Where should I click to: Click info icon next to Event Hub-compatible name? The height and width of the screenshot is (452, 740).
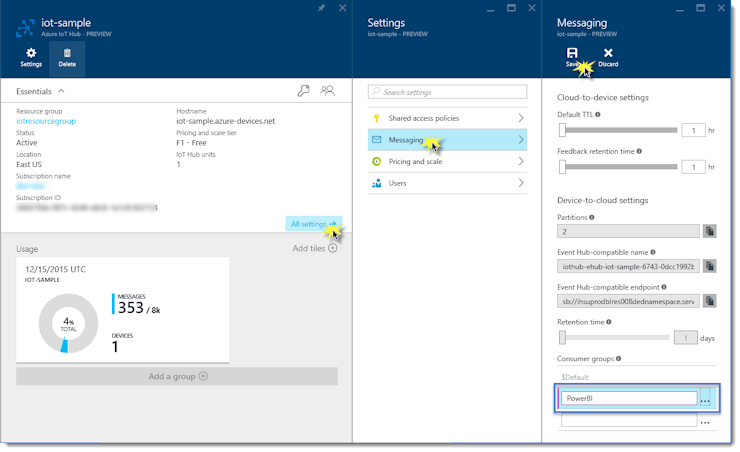tap(653, 252)
